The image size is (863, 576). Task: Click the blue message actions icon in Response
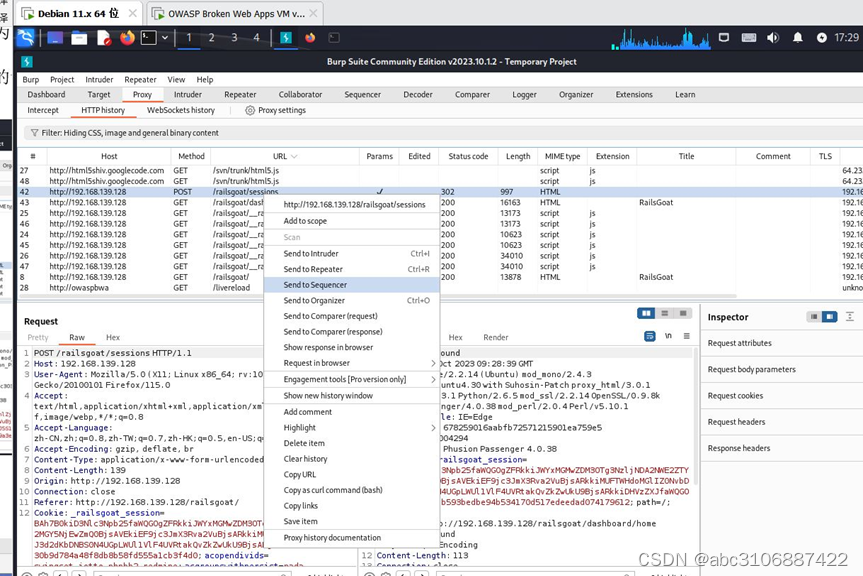650,336
